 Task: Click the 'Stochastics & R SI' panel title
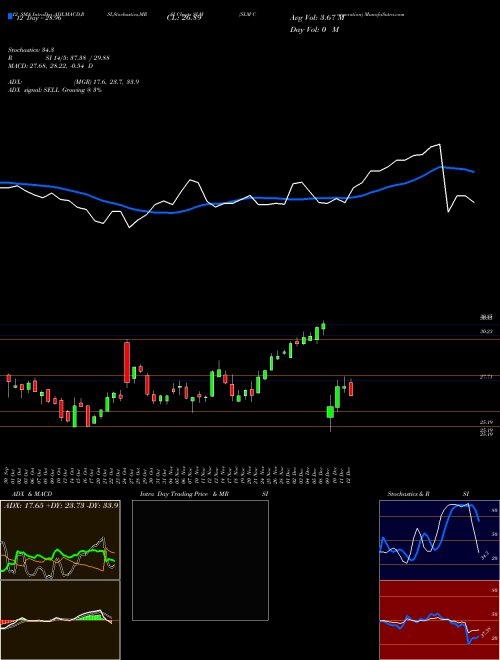tap(428, 494)
